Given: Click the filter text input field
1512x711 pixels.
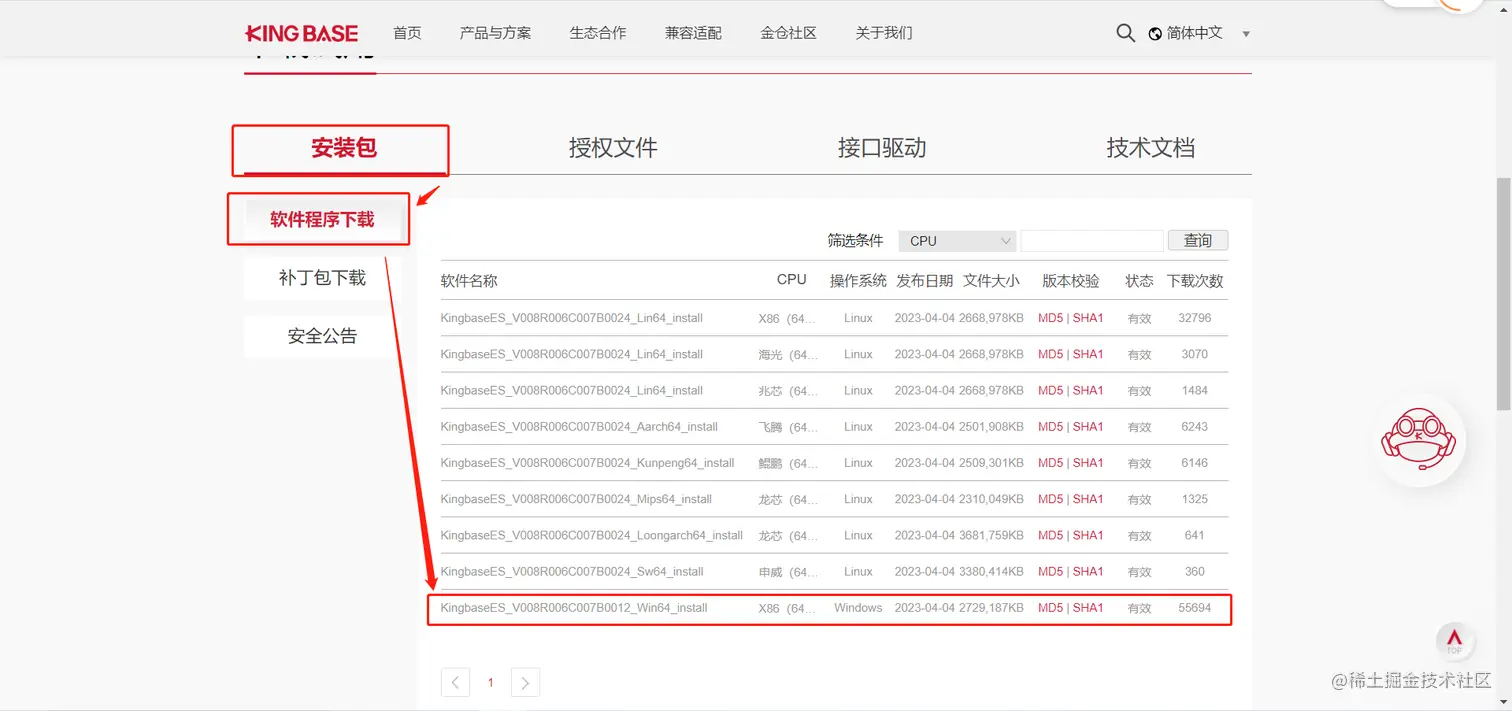Looking at the screenshot, I should pyautogui.click(x=1092, y=241).
